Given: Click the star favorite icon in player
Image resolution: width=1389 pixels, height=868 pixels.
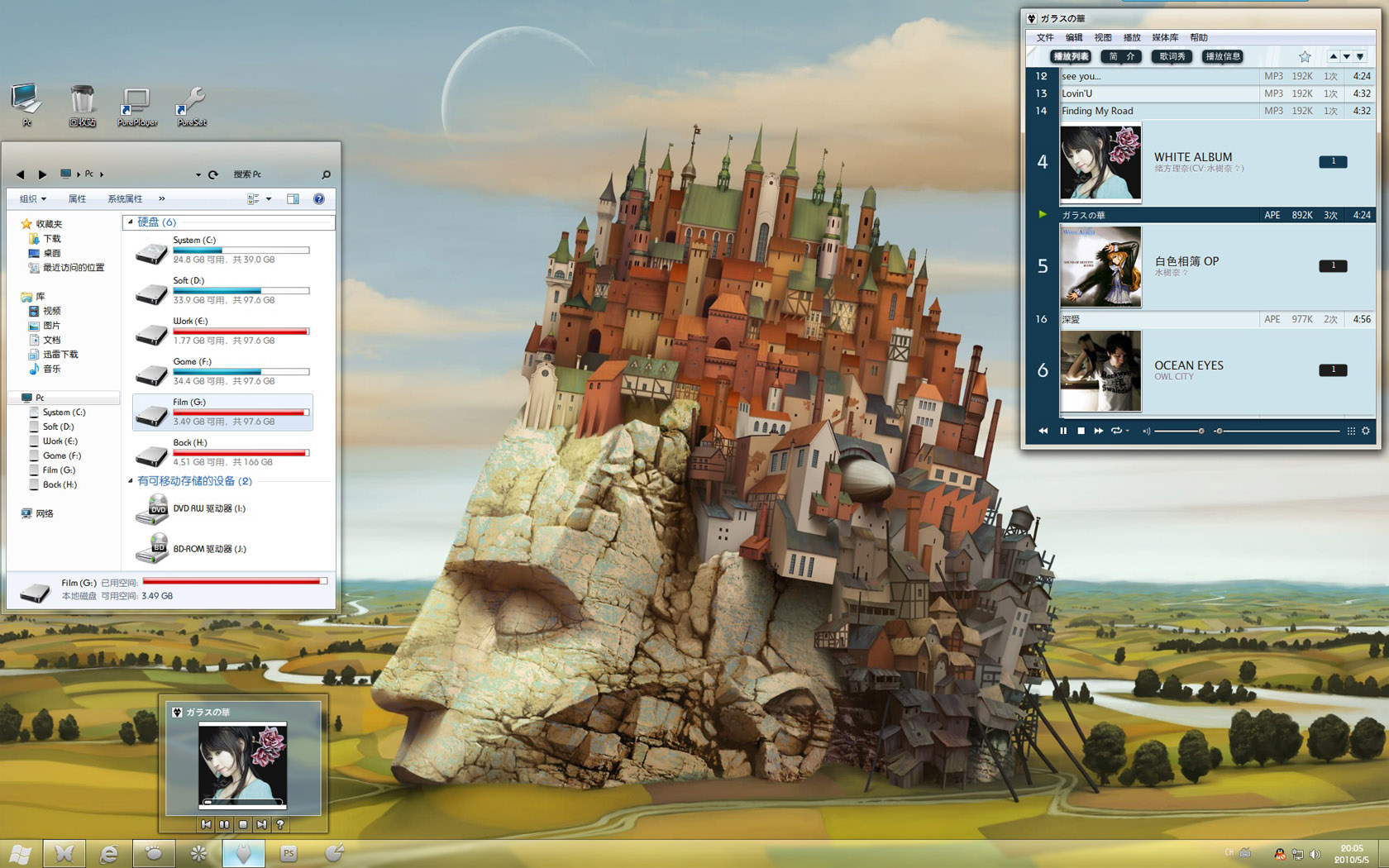Looking at the screenshot, I should pos(1305,56).
